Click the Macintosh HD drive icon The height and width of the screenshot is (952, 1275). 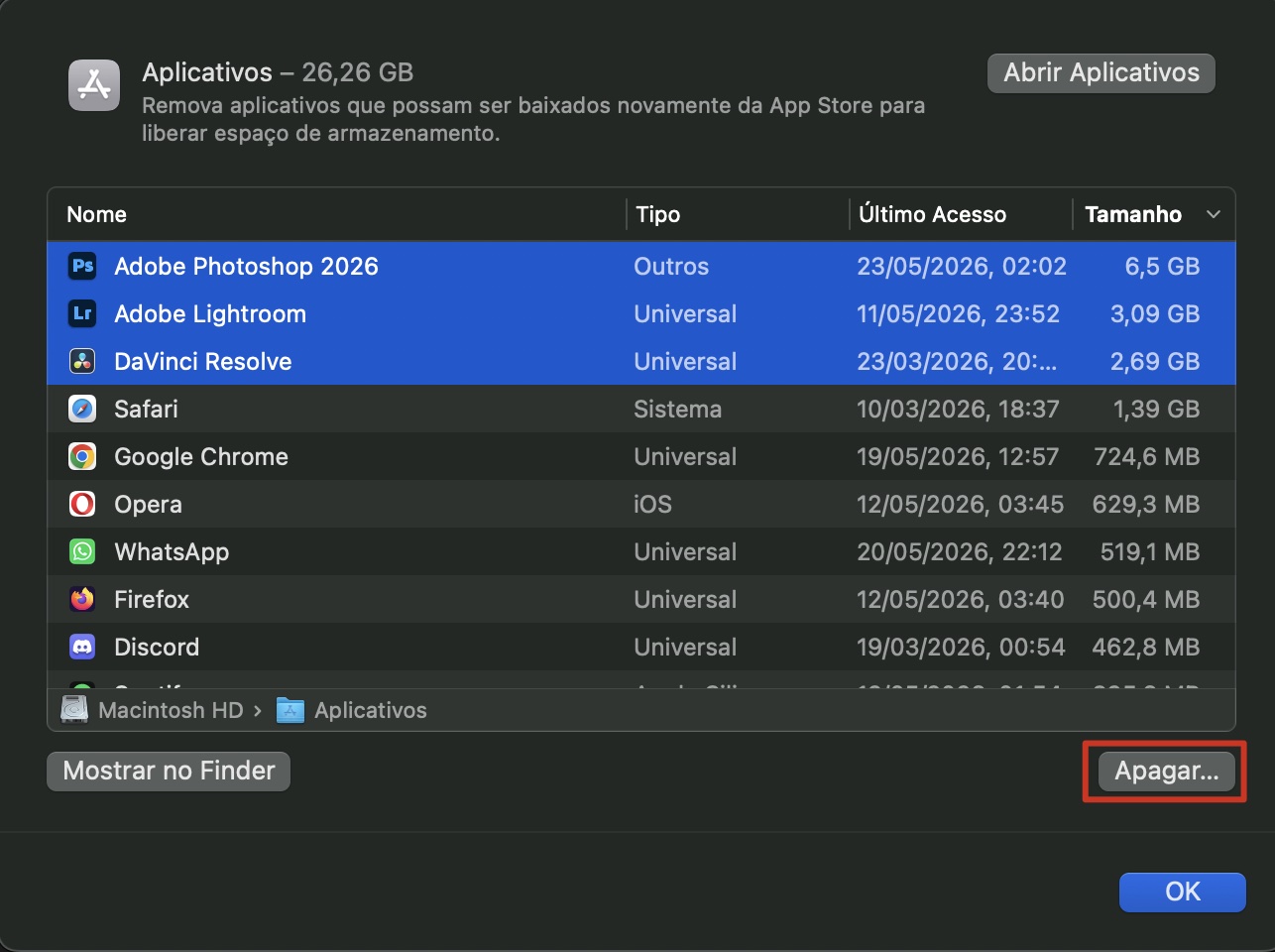tap(74, 710)
